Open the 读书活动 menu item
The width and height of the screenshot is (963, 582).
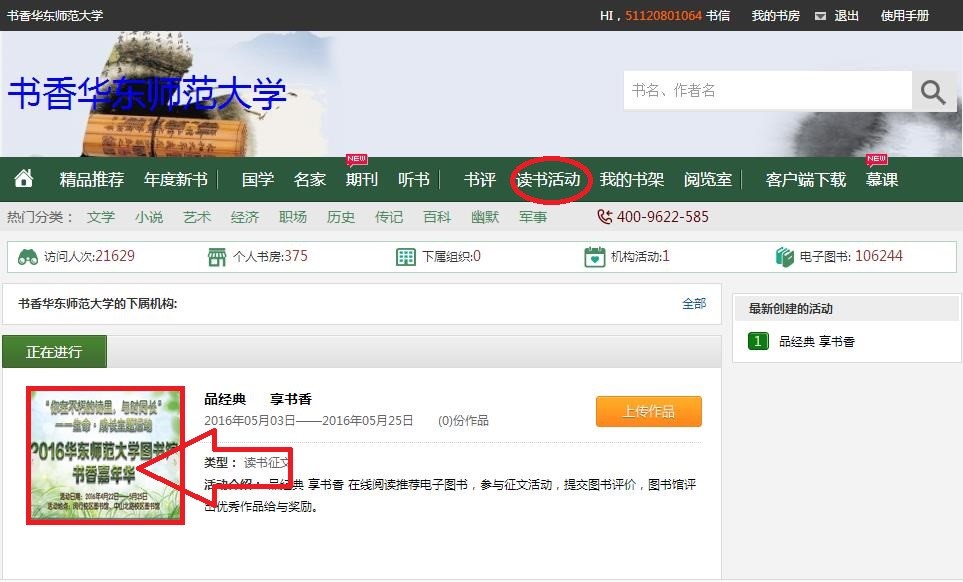(x=548, y=180)
